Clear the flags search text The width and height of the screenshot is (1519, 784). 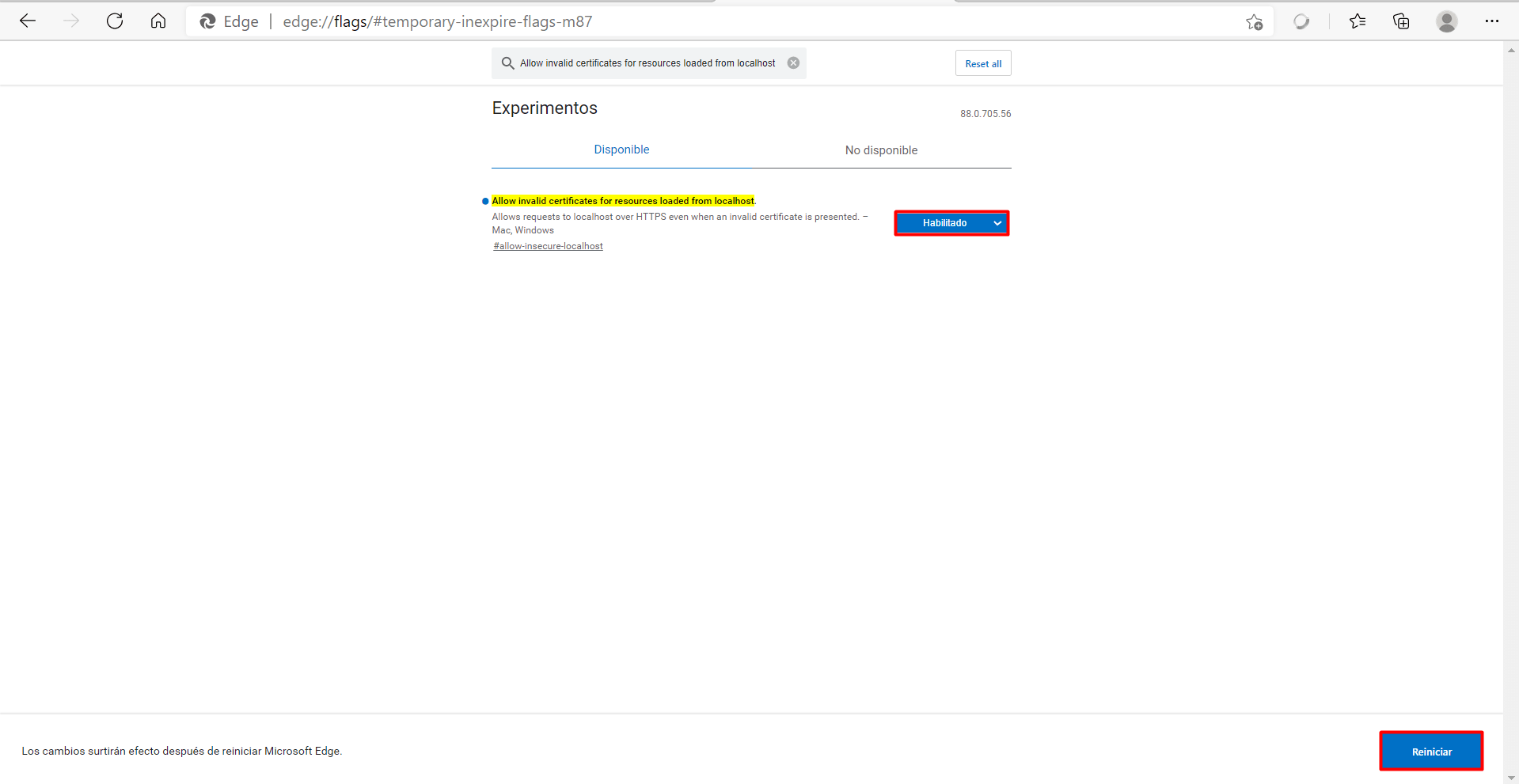point(793,63)
